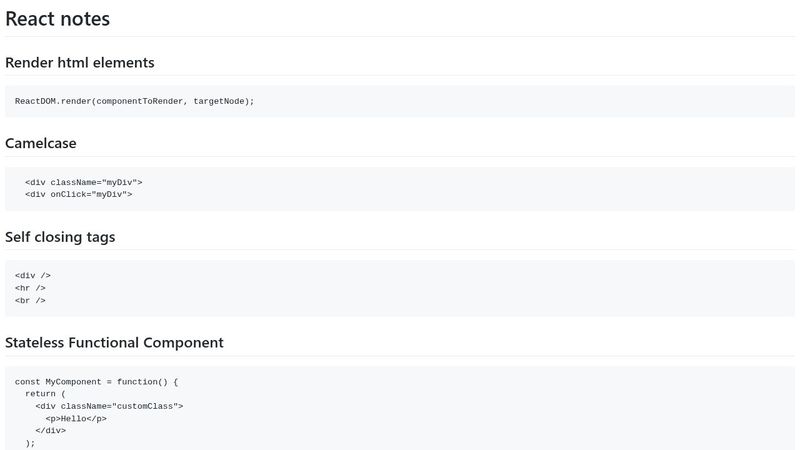Click the "<hr />" code line
This screenshot has height=450, width=800.
point(30,288)
